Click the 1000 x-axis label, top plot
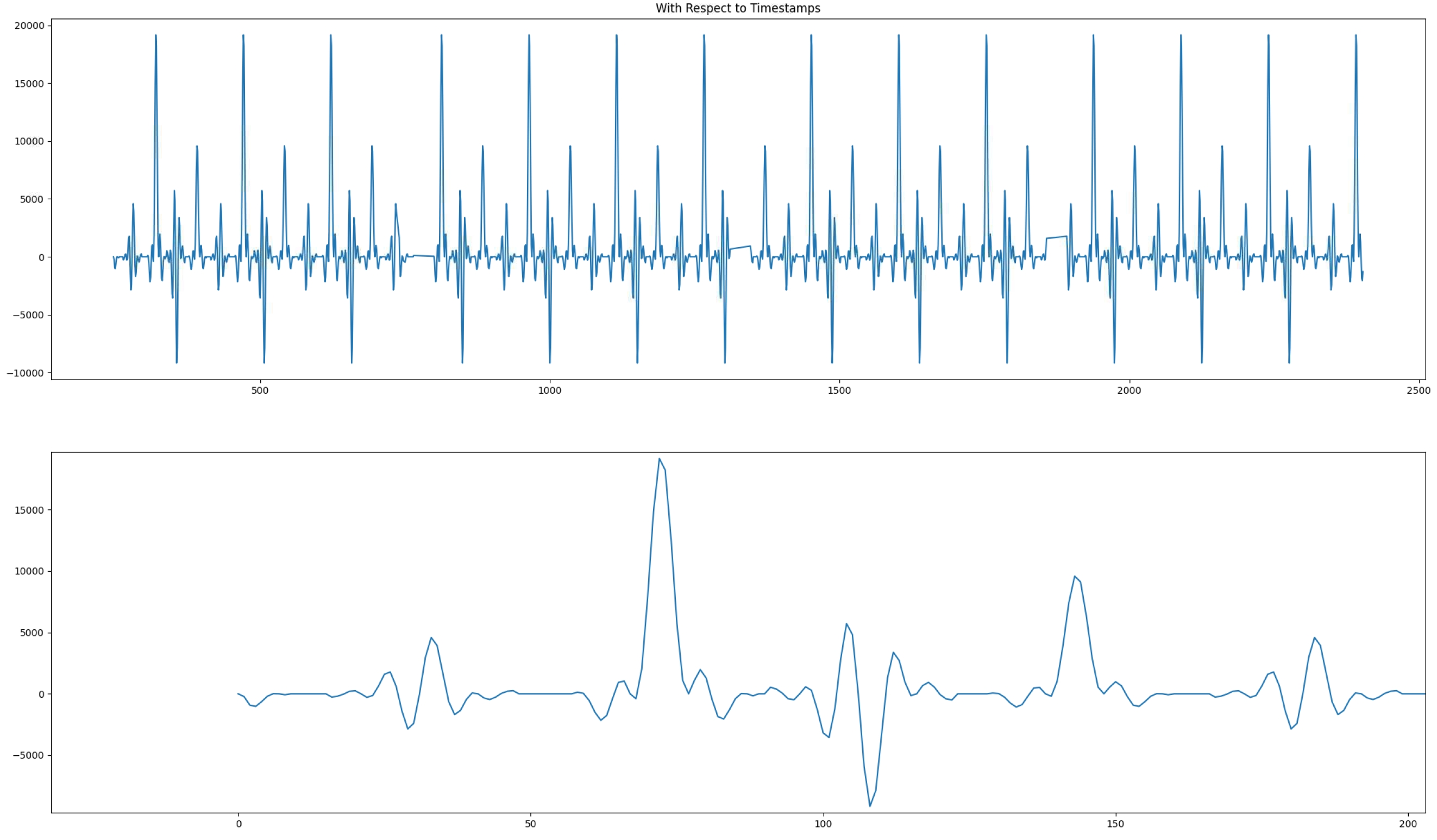This screenshot has width=1437, height=840. (550, 390)
